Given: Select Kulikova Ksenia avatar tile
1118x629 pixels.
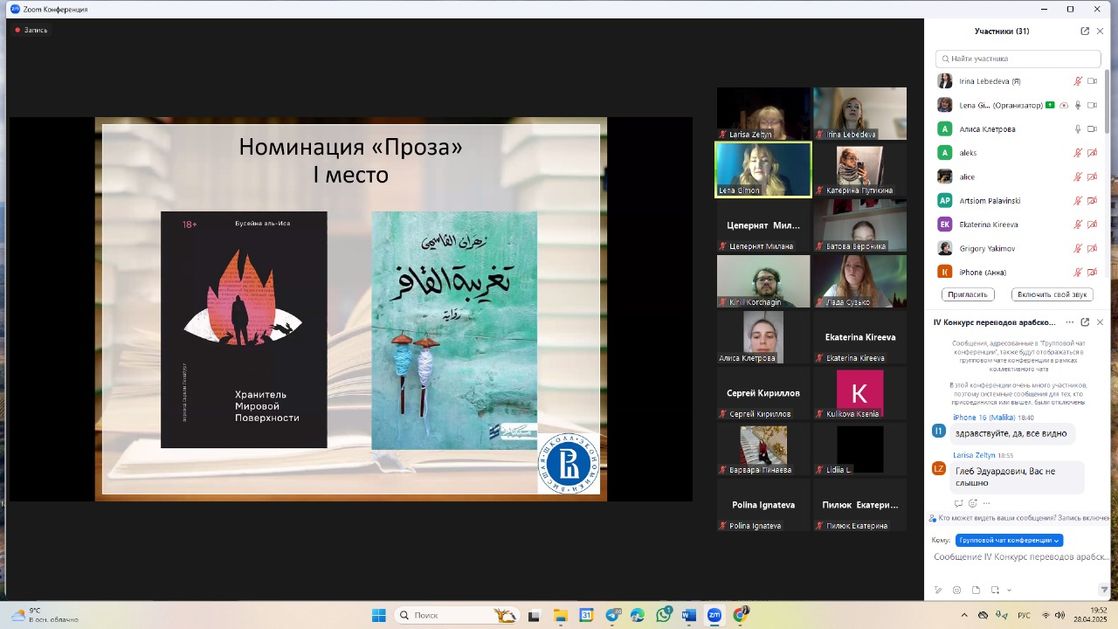Looking at the screenshot, I should (x=860, y=394).
